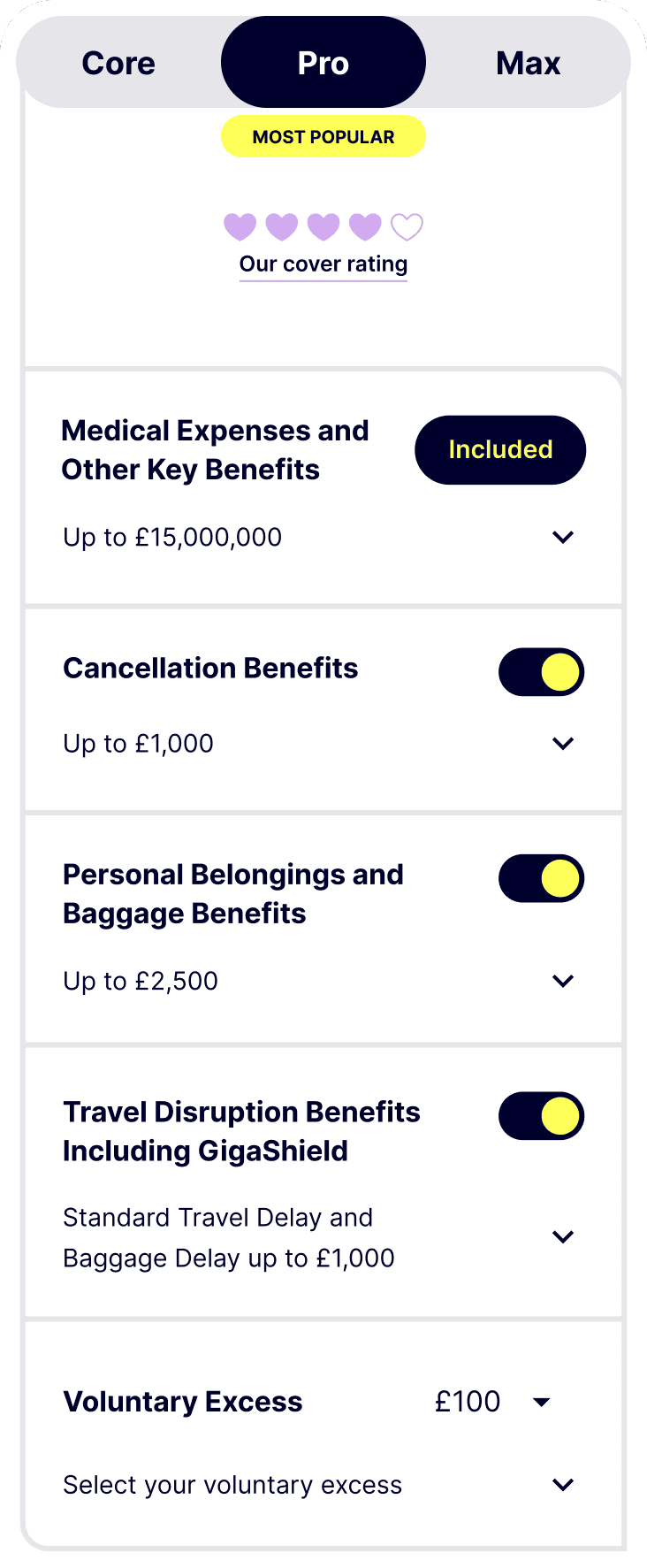
Task: Expand Travel Disruption Benefits details chevron
Action: click(x=563, y=1237)
